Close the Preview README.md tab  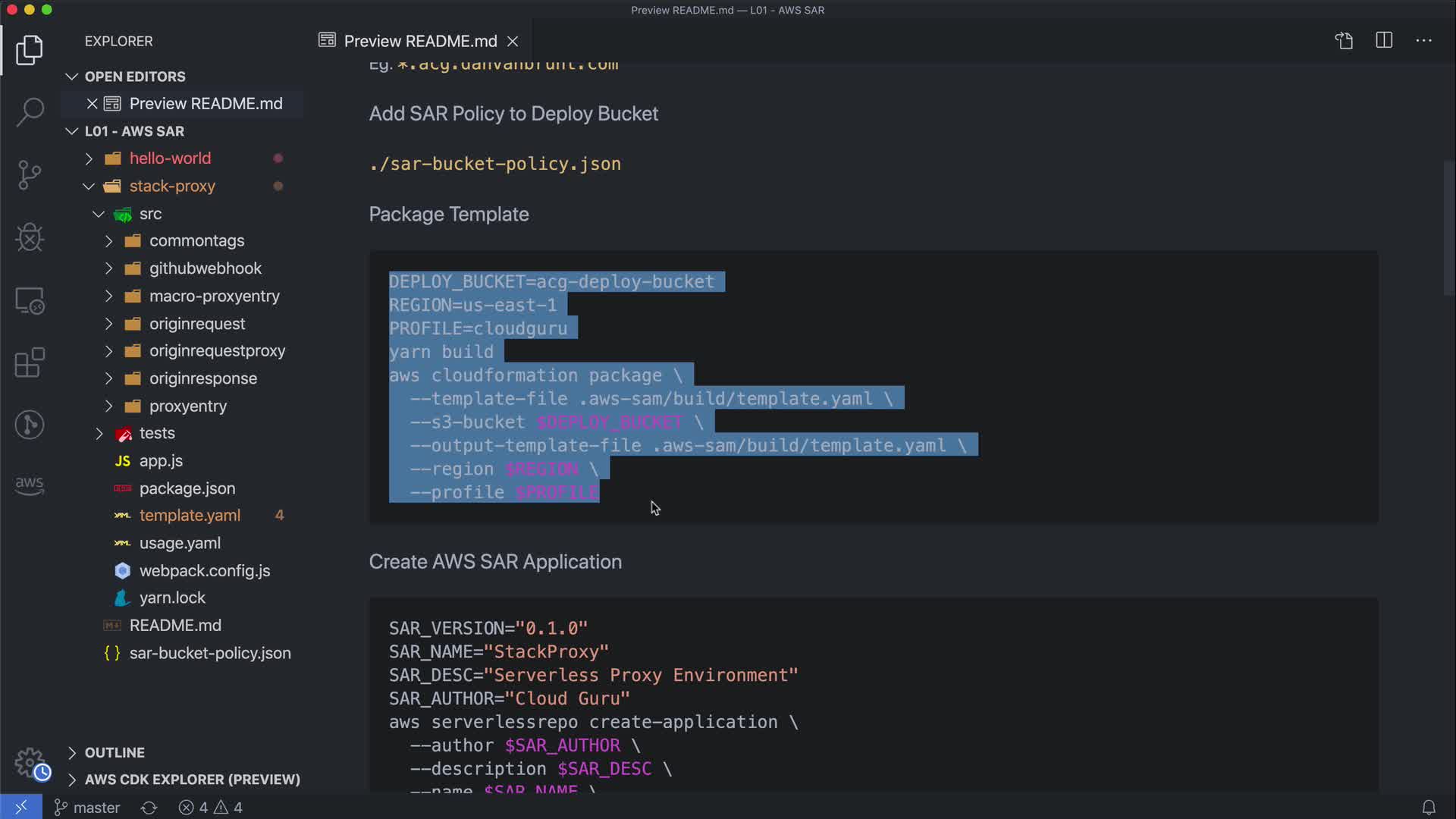point(513,41)
